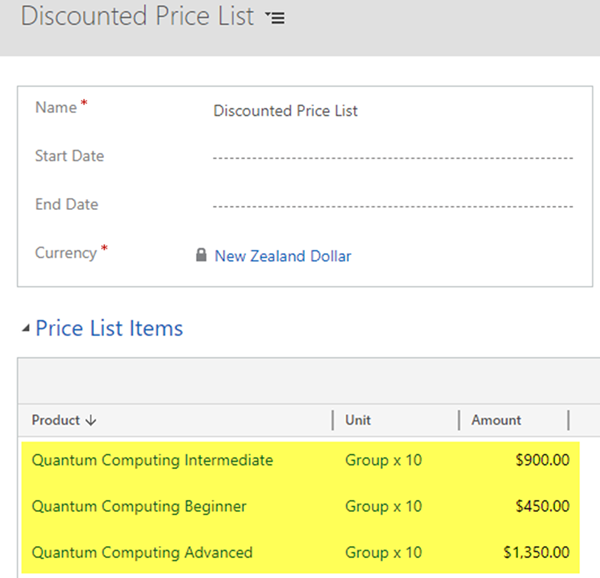Image resolution: width=600 pixels, height=578 pixels.
Task: Open Quantum Computing Beginner product
Action: pyautogui.click(x=139, y=506)
